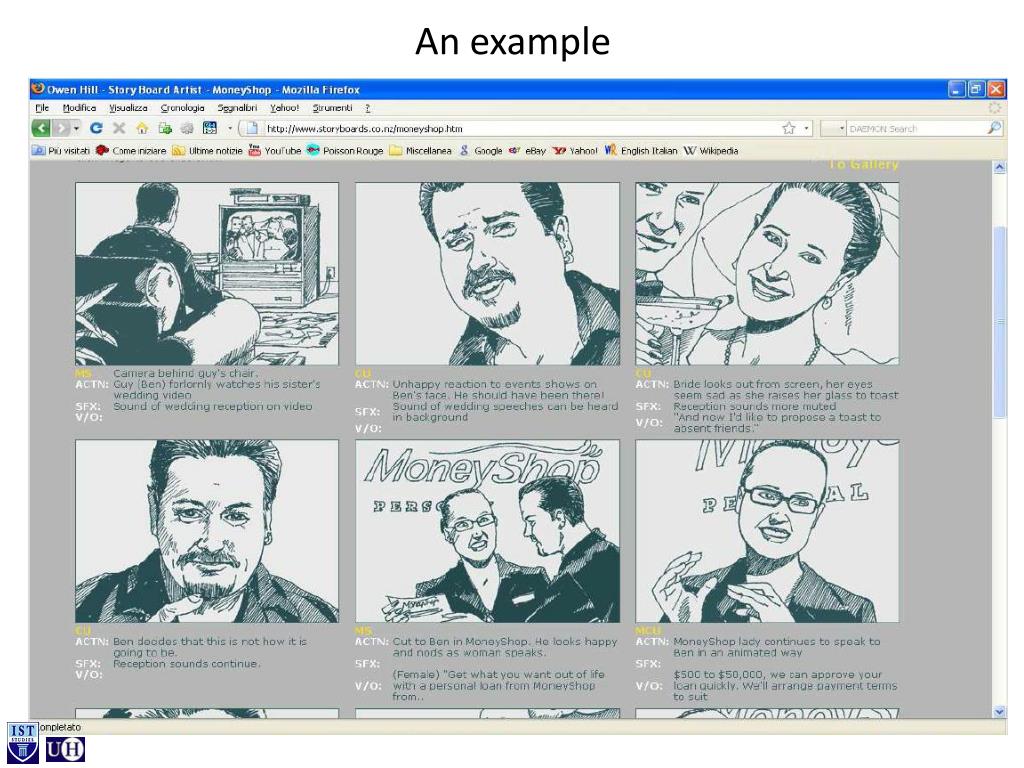The width and height of the screenshot is (1024, 768).
Task: Restore down the Firefox window
Action: [976, 89]
